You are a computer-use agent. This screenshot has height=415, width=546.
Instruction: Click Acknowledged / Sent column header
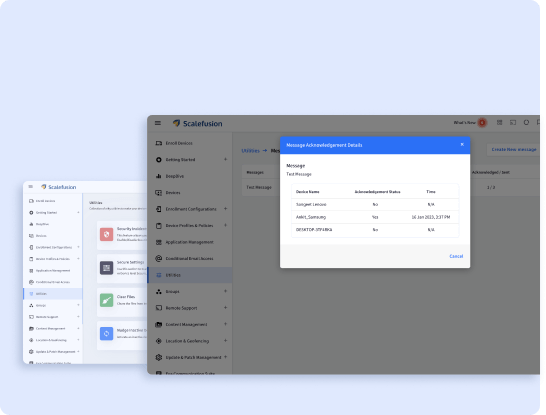491,172
